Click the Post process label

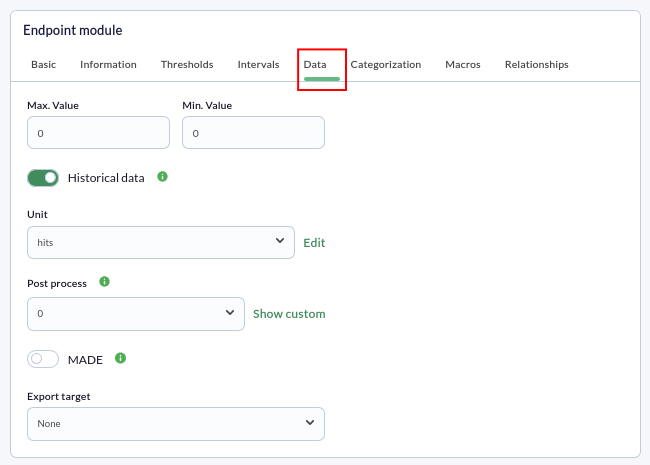point(57,283)
